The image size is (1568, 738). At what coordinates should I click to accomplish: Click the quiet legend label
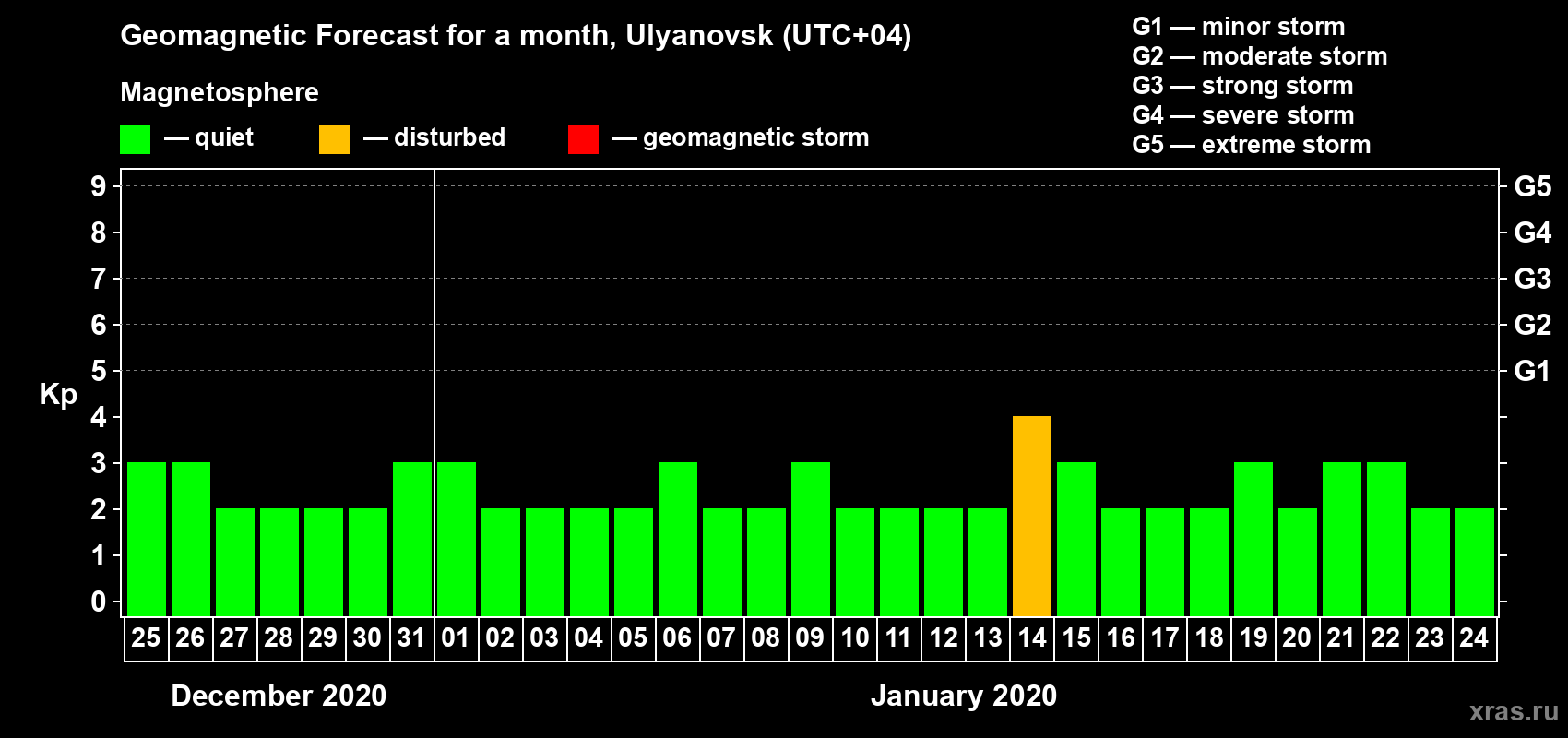point(224,137)
